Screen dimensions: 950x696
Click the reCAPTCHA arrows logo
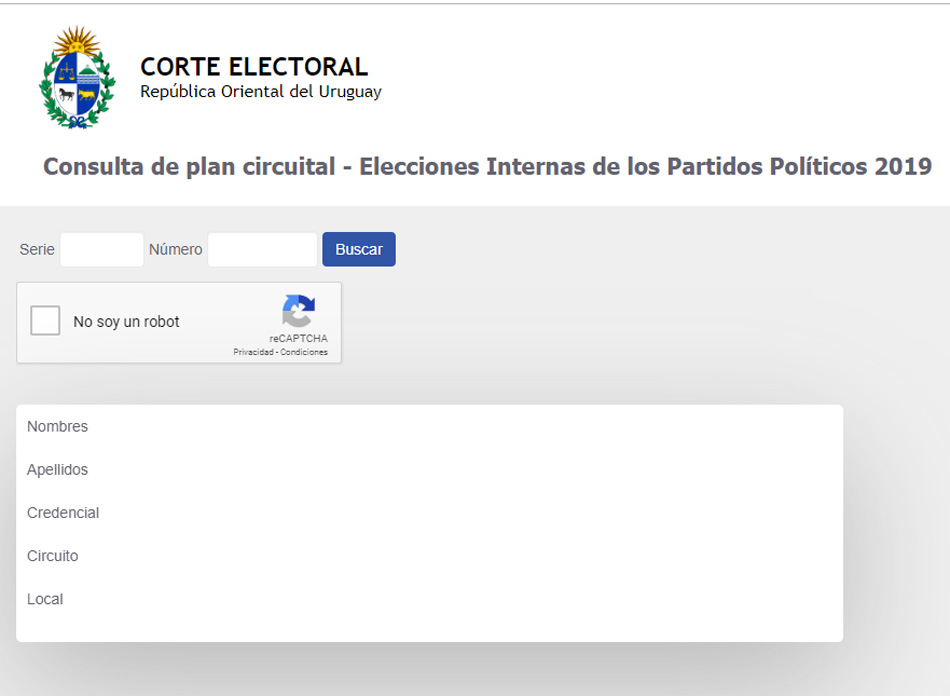coord(299,311)
